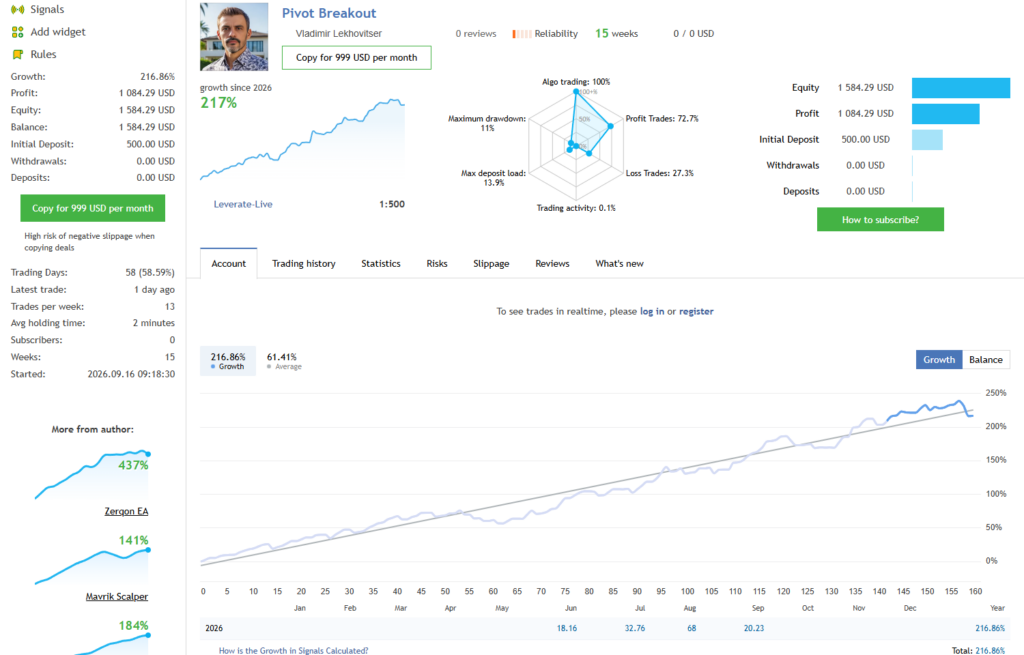This screenshot has width=1024, height=655.
Task: Click the Rules flag icon
Action: click(x=18, y=54)
